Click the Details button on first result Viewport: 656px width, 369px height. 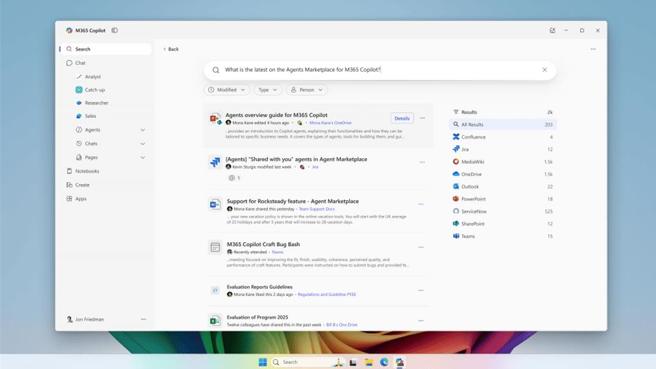pyautogui.click(x=402, y=118)
